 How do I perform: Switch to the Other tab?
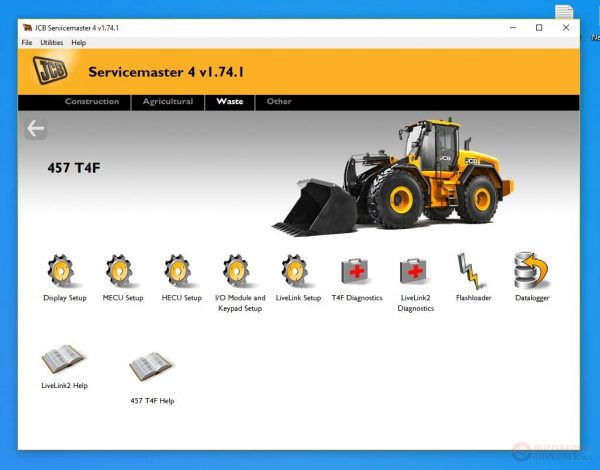click(279, 101)
